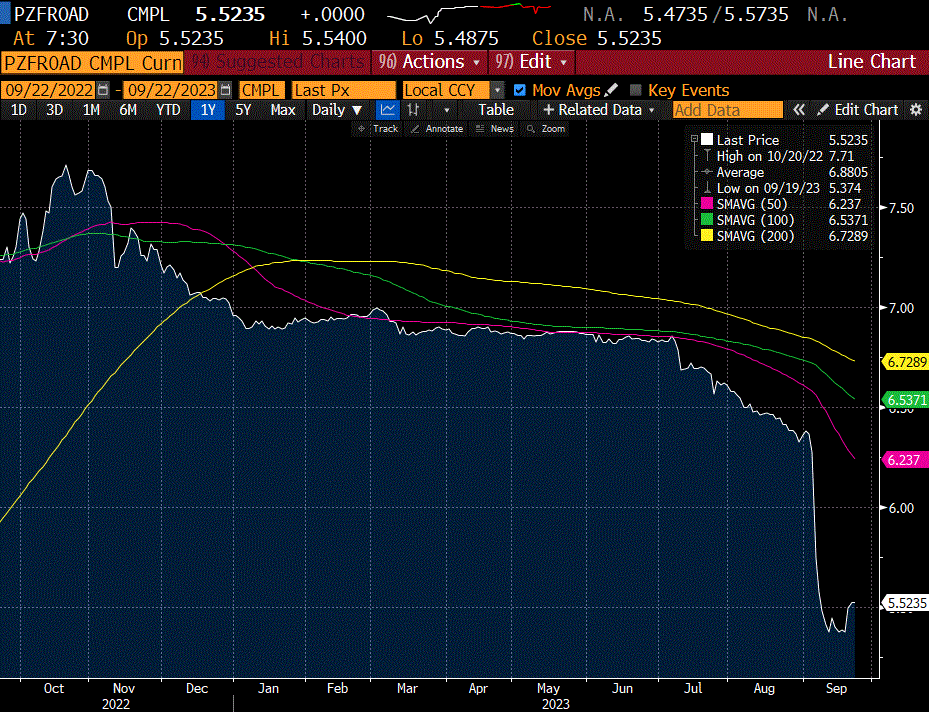Select the YTD time range

tap(168, 110)
